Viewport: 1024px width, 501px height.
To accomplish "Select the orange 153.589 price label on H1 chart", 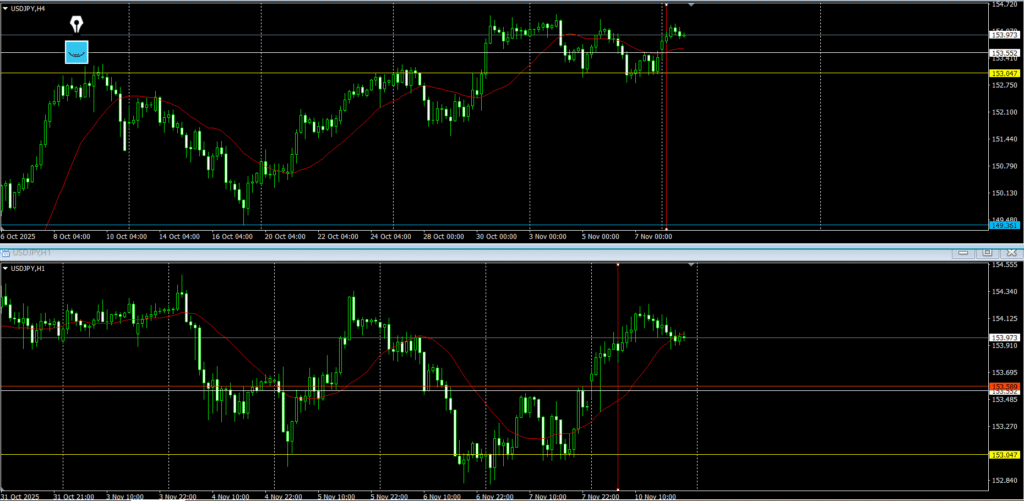I will point(1003,386).
